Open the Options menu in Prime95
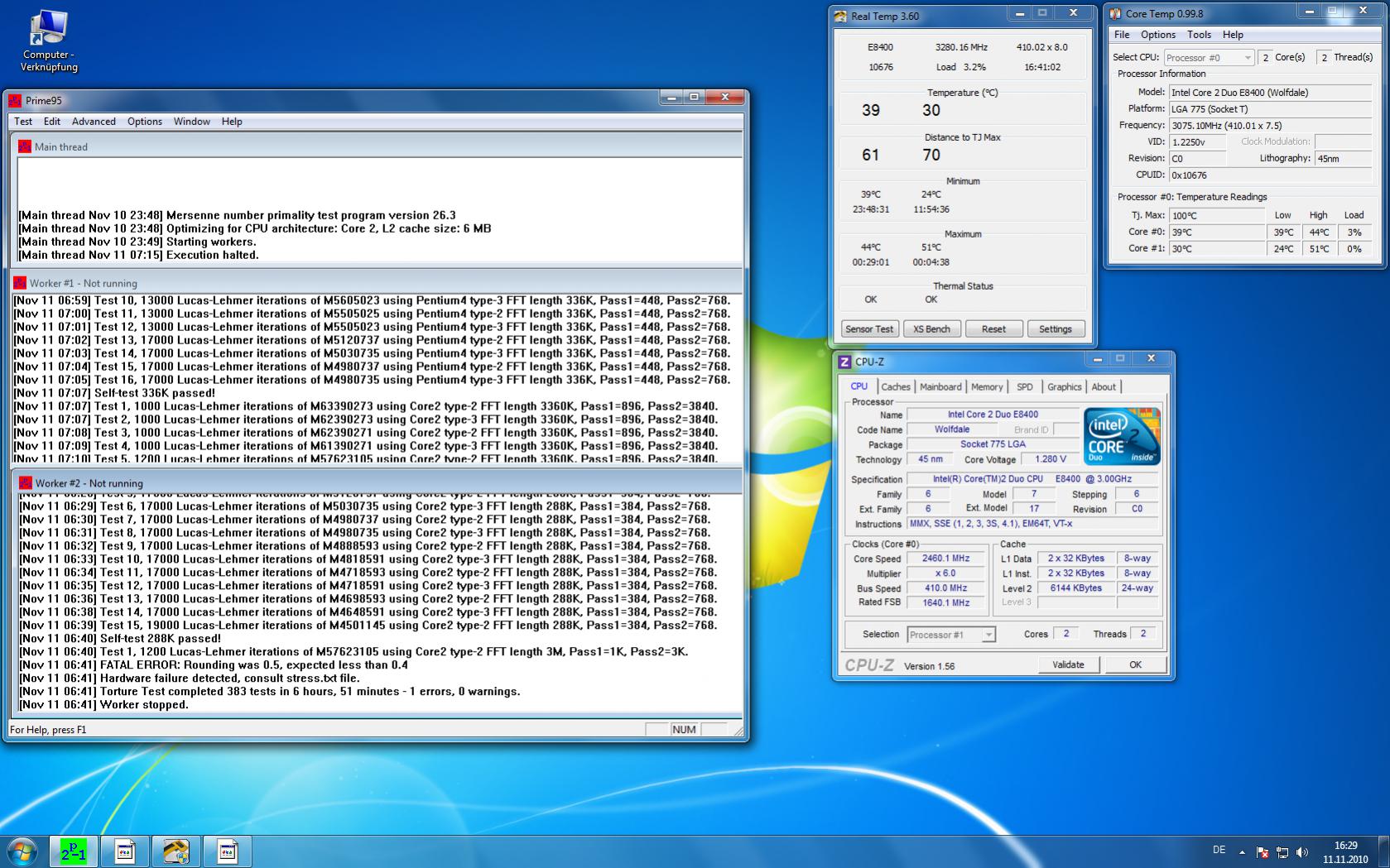The image size is (1390, 868). pos(145,121)
